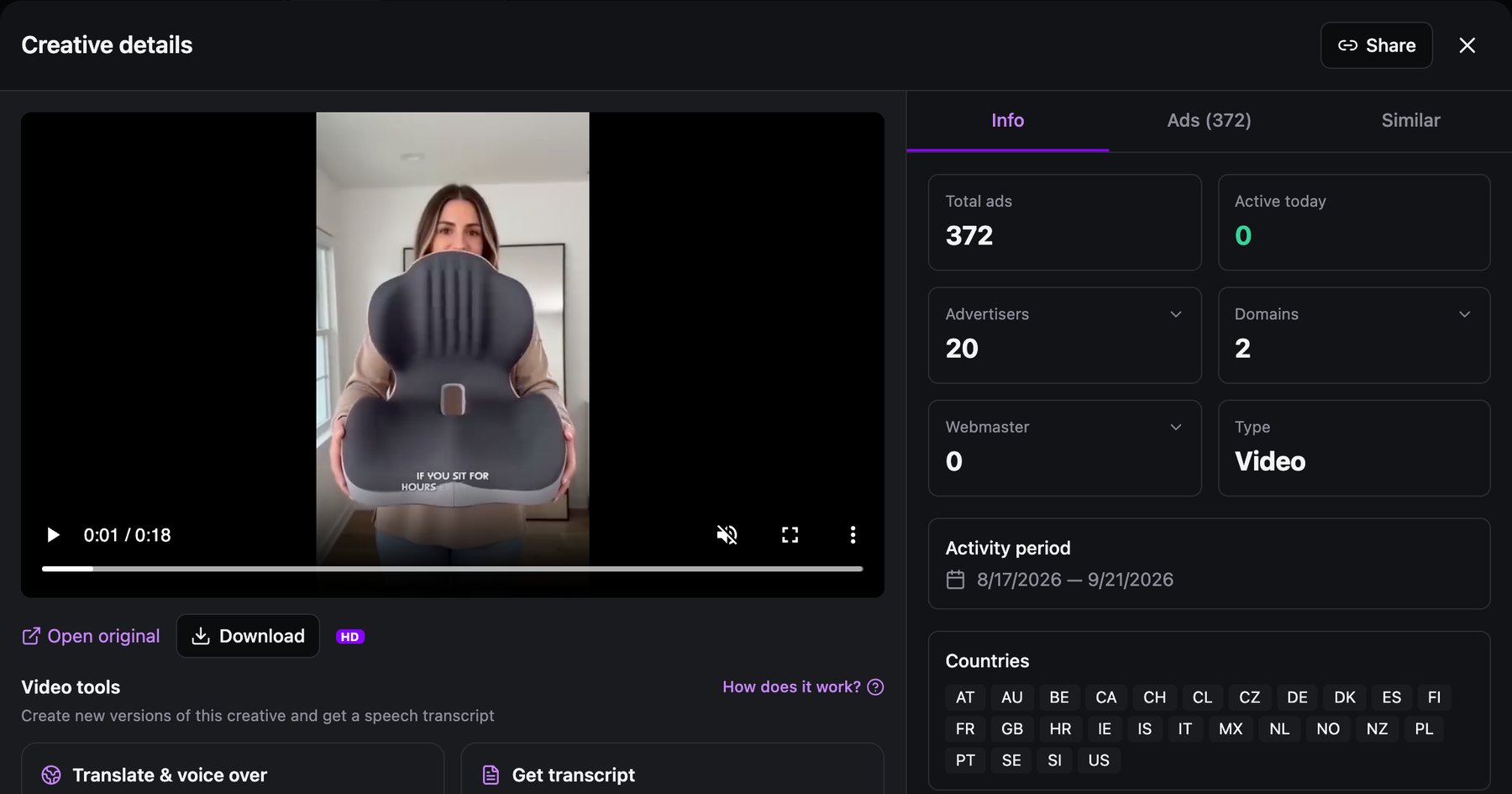This screenshot has height=794, width=1512.
Task: Play the video creative
Action: pos(53,535)
